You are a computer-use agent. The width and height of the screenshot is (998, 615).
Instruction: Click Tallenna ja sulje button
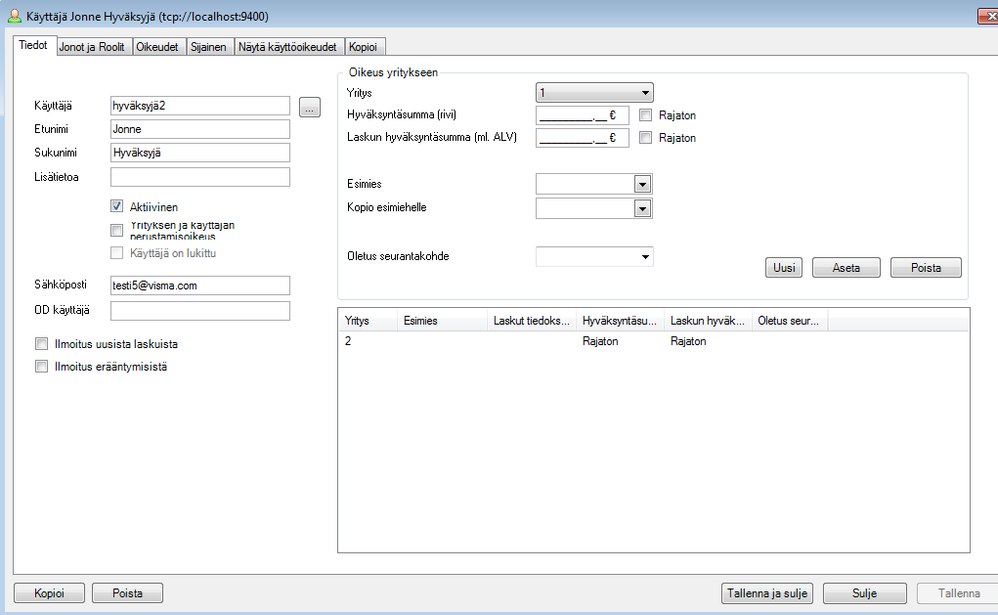767,593
